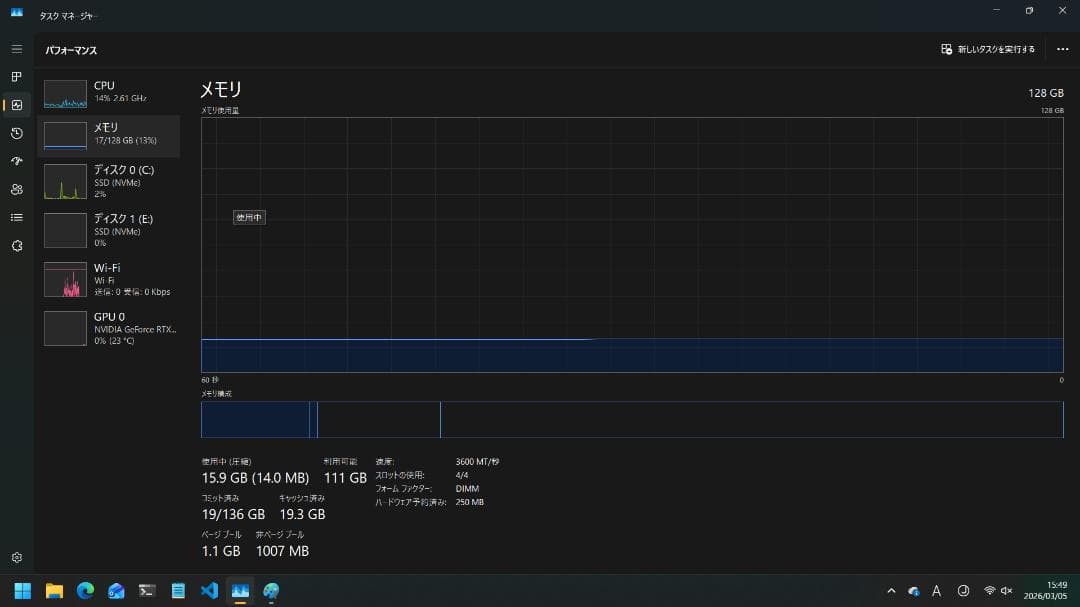This screenshot has height=607, width=1080.
Task: Open the Users page icon
Action: (16, 189)
